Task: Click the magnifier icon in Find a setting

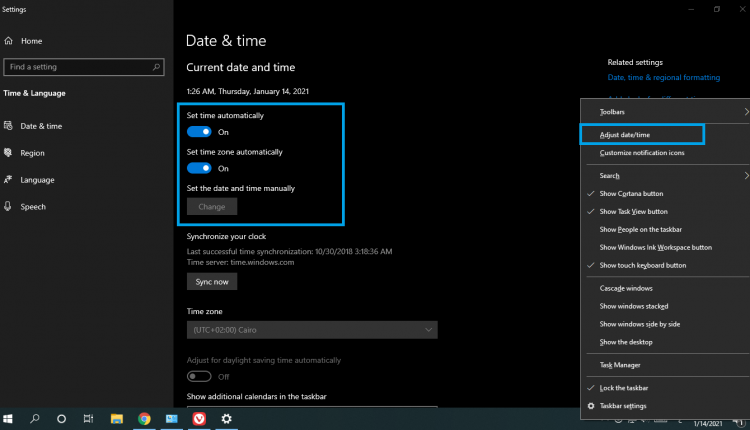Action: [x=156, y=67]
